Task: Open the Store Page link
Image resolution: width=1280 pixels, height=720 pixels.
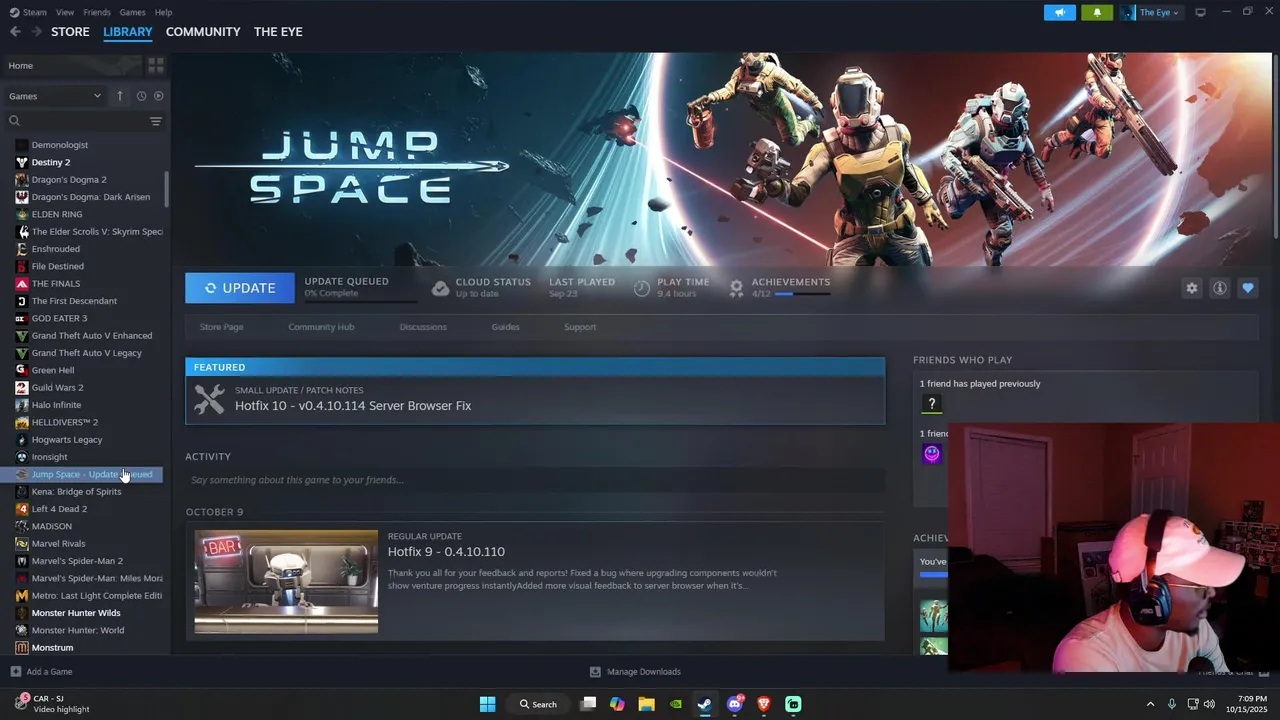Action: (x=221, y=327)
